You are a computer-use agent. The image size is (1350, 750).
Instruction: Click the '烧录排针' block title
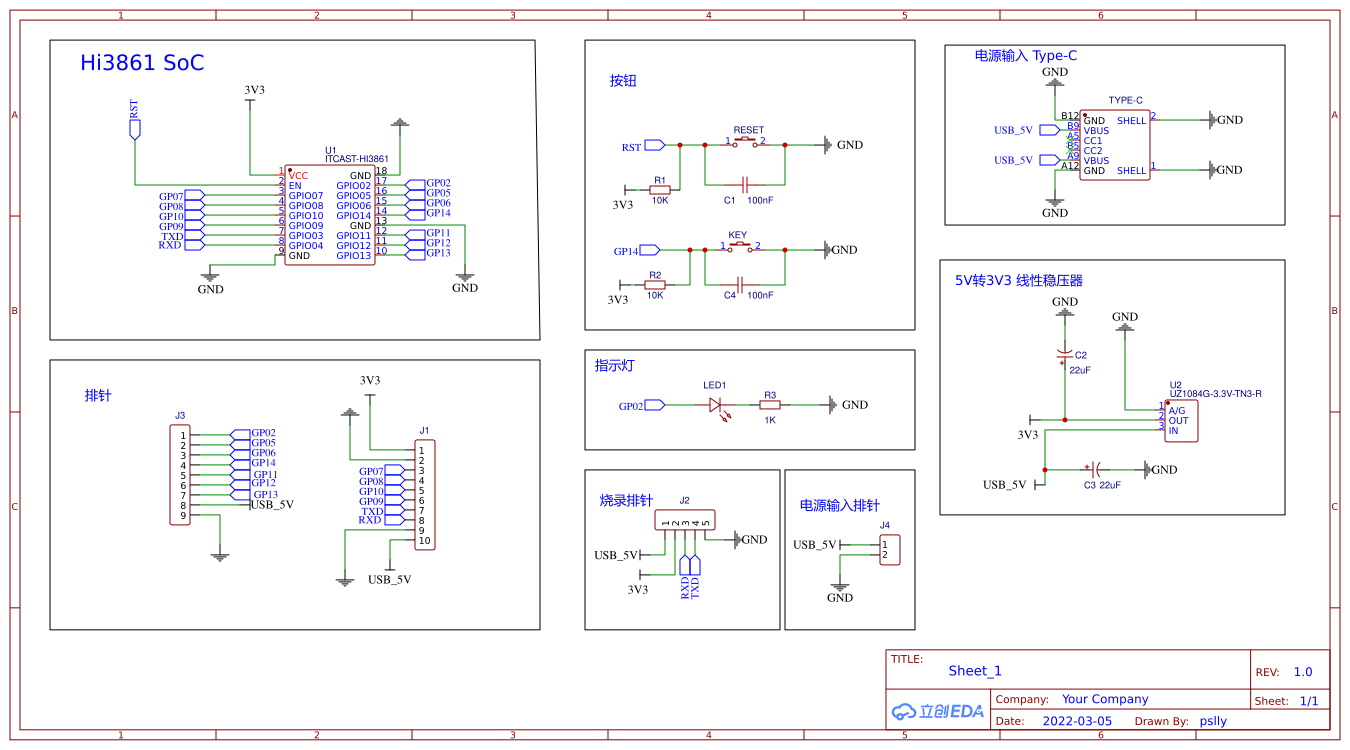(x=626, y=500)
